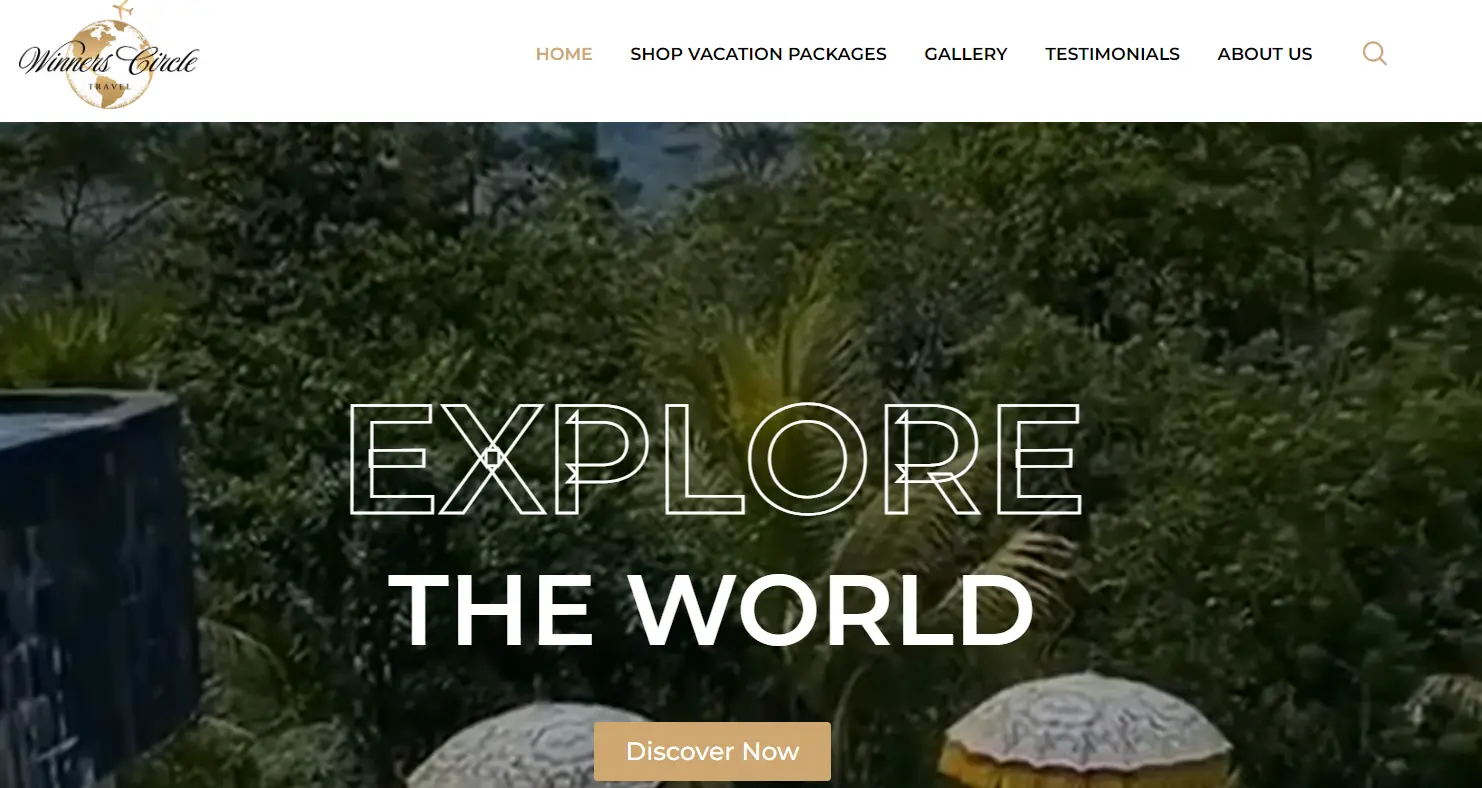The image size is (1482, 788).
Task: Click the letter O in EXPLORE
Action: (x=809, y=459)
